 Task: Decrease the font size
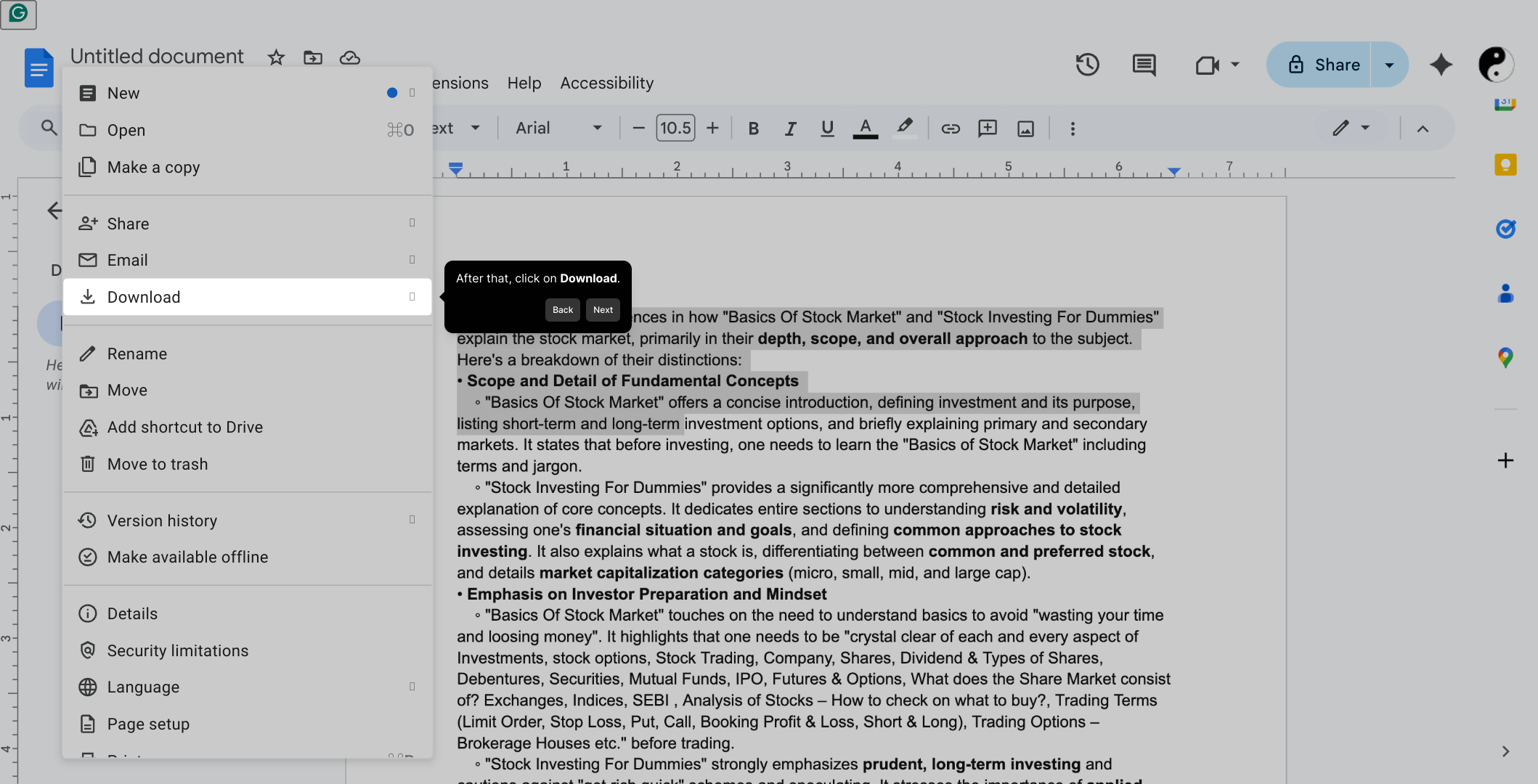[638, 128]
